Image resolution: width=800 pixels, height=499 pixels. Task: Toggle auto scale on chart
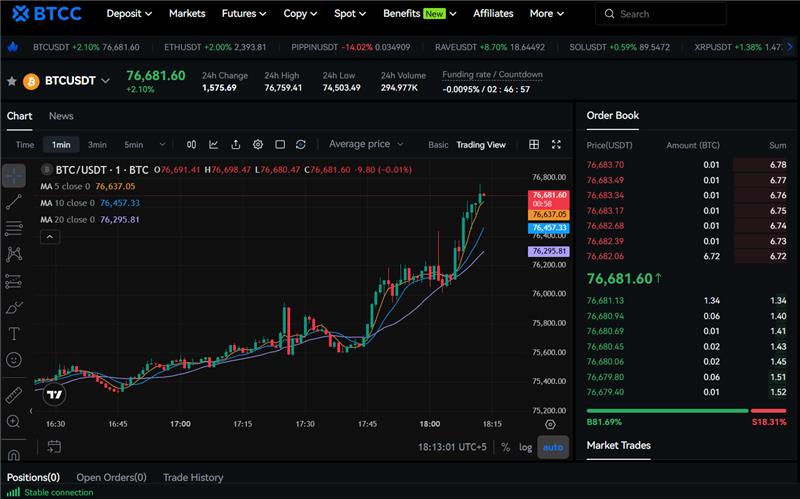pyautogui.click(x=553, y=447)
